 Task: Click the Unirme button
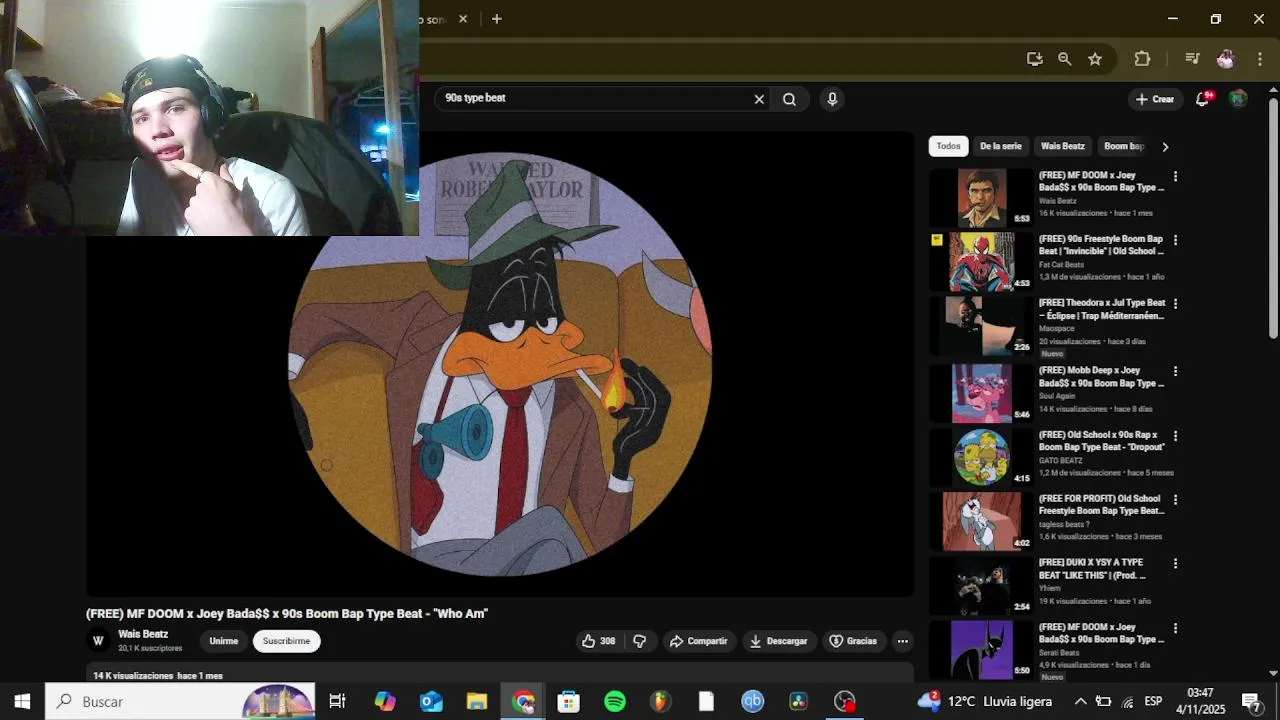(x=224, y=641)
